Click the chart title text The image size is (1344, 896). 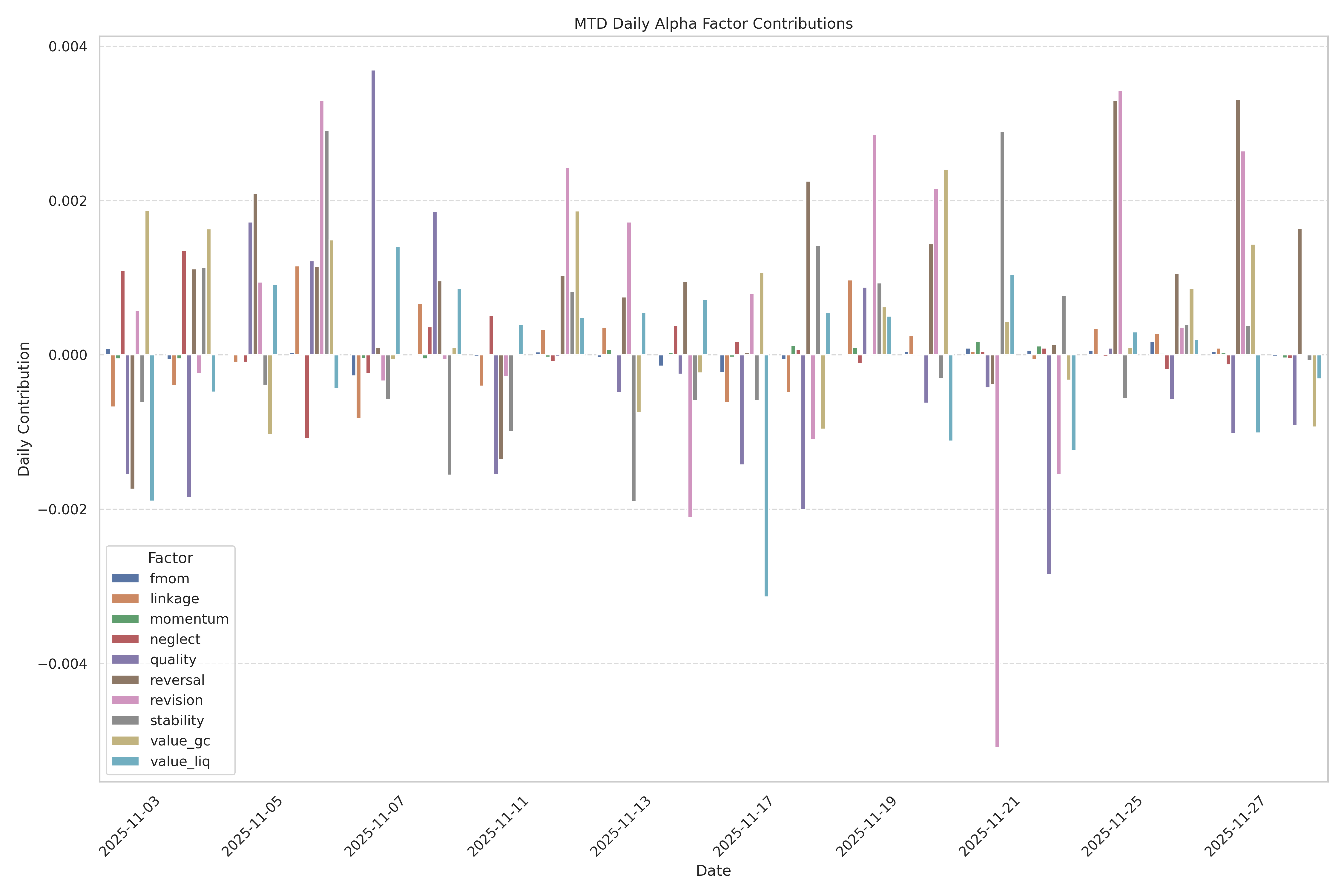[x=713, y=23]
